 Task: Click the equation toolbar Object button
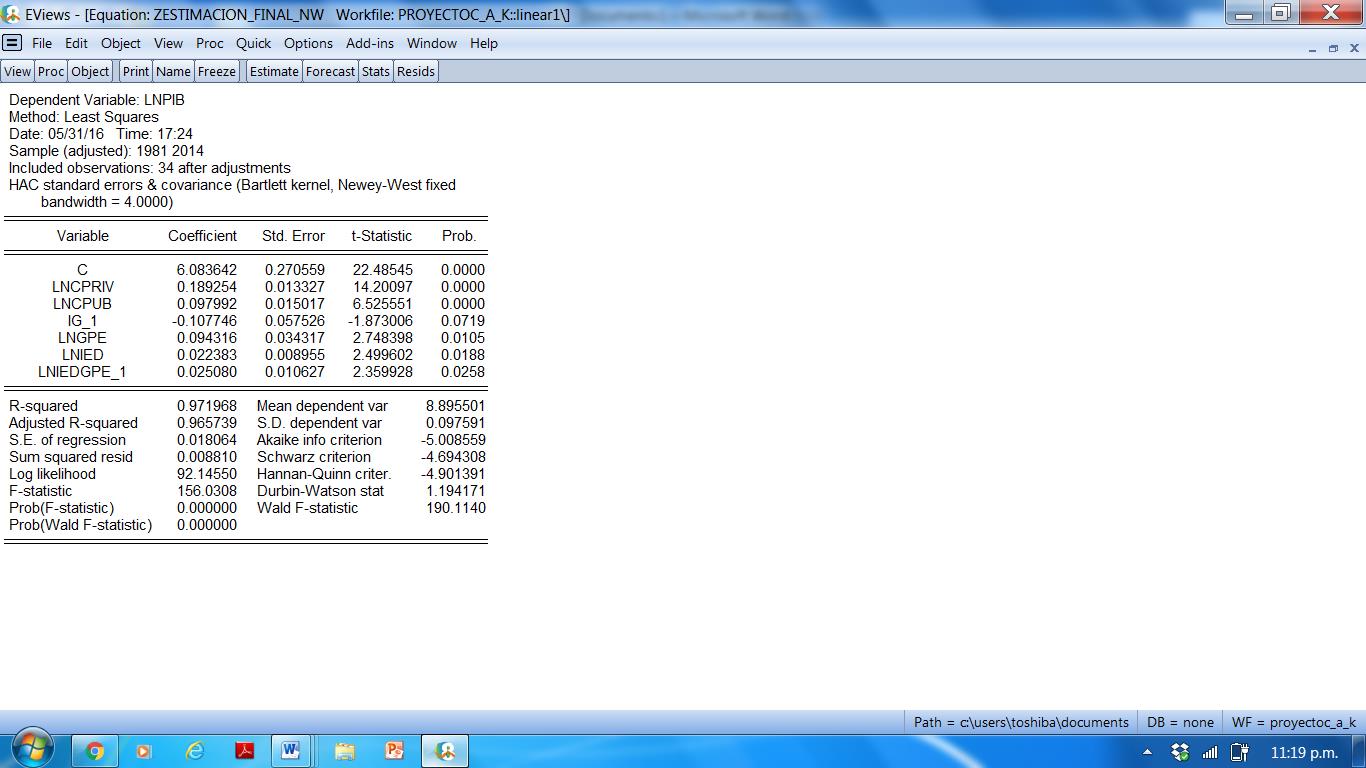pos(90,71)
